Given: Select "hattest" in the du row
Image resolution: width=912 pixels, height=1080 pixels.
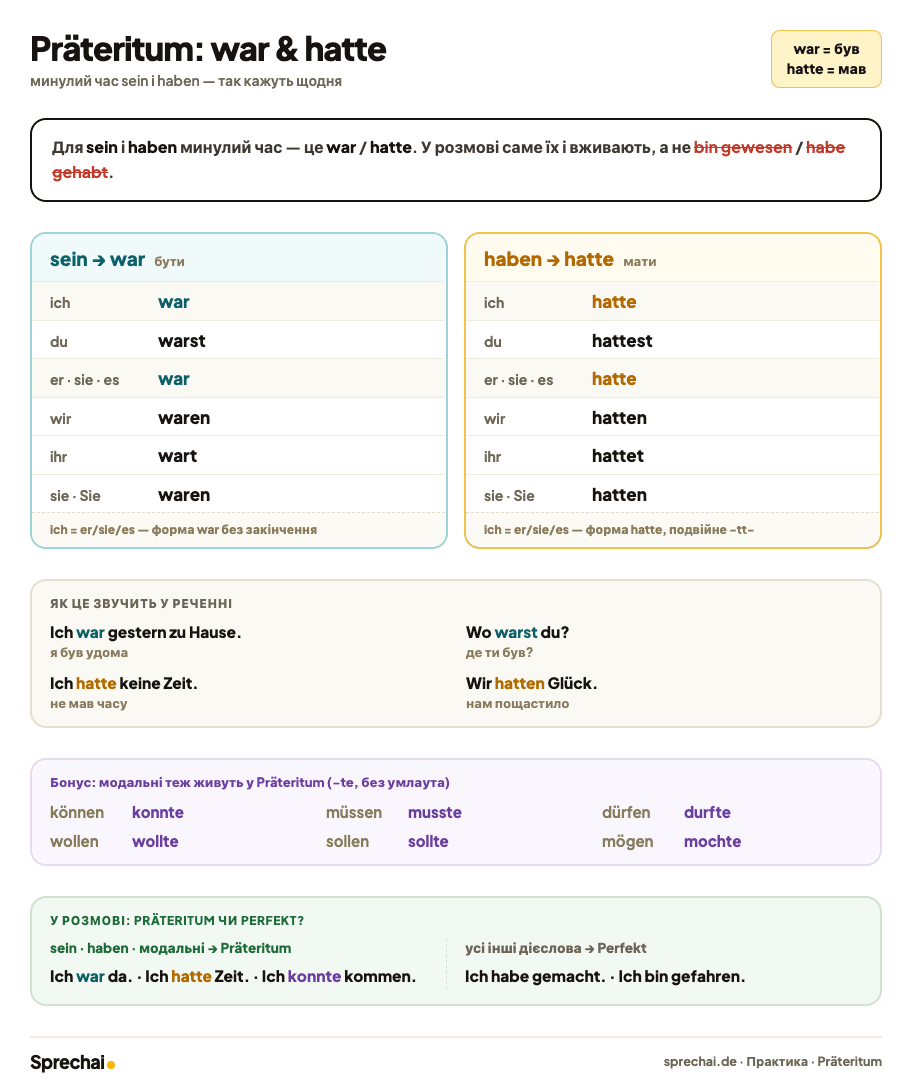Looking at the screenshot, I should coord(622,341).
